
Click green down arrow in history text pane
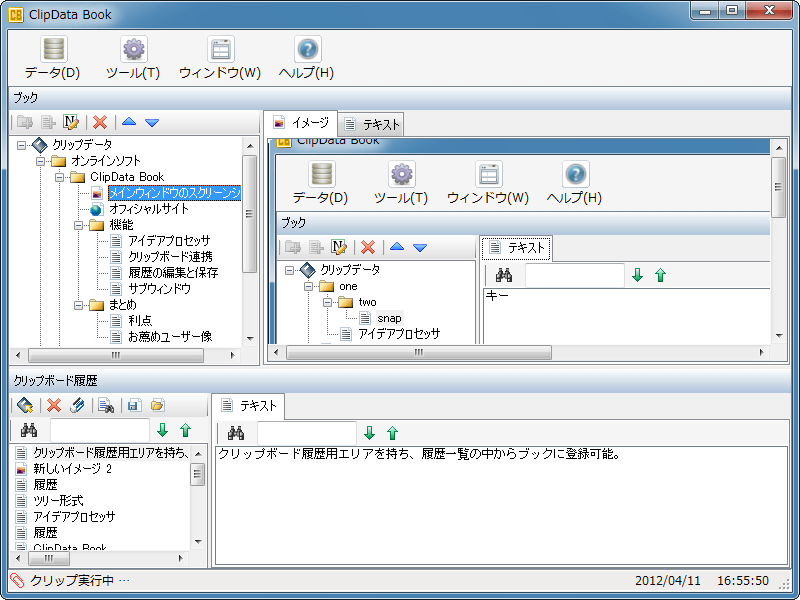(x=369, y=434)
